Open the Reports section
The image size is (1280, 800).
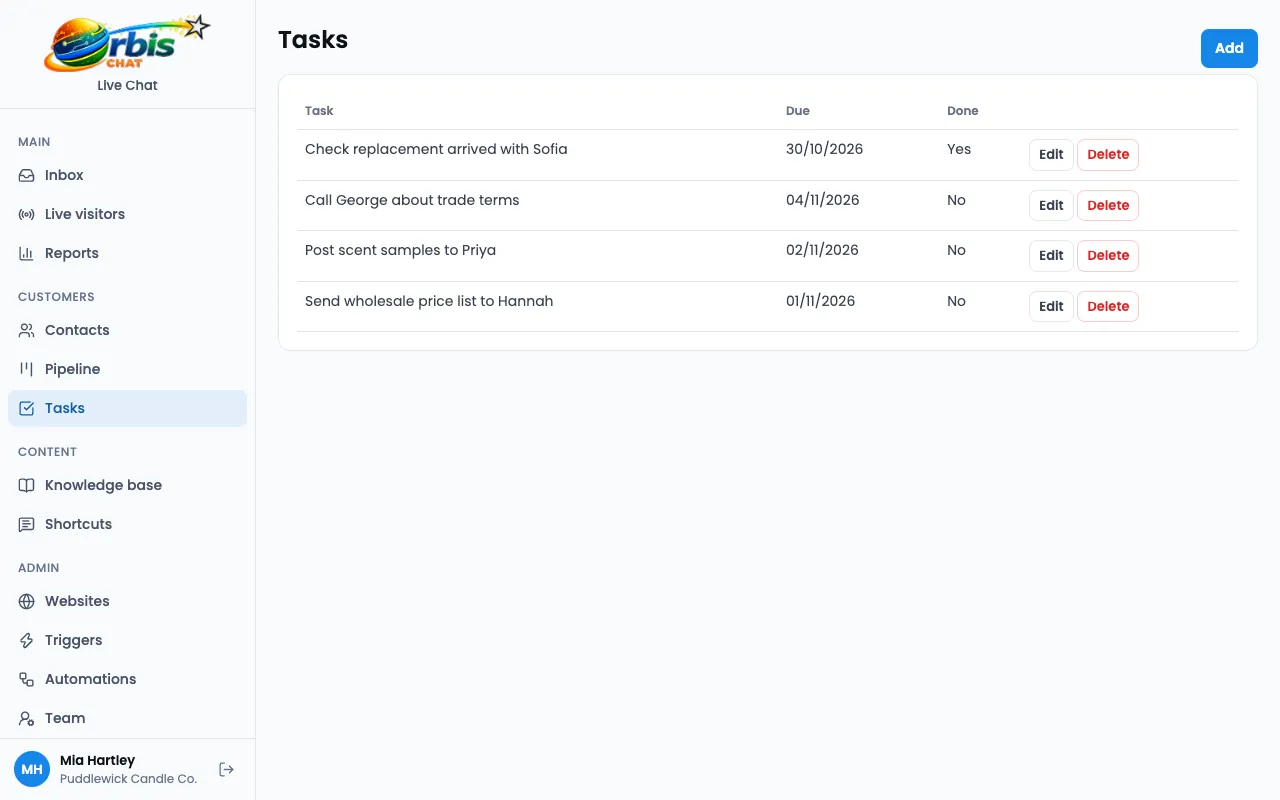[x=127, y=253]
